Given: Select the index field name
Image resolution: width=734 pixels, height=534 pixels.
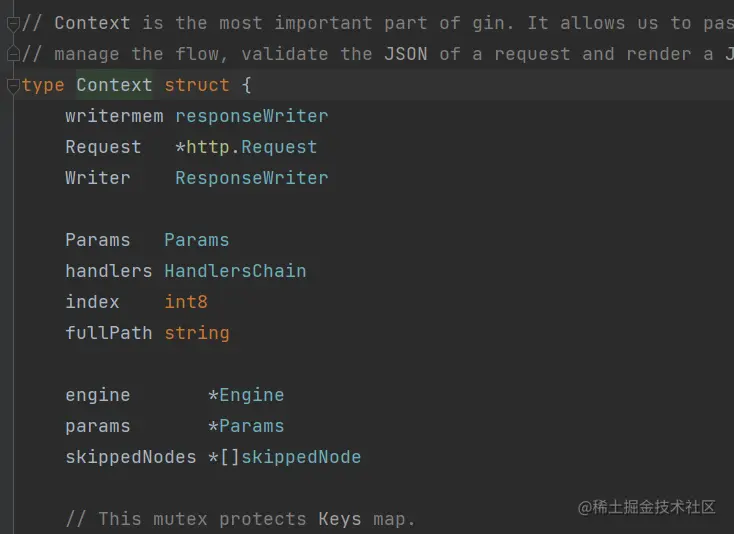Looking at the screenshot, I should pos(92,302).
